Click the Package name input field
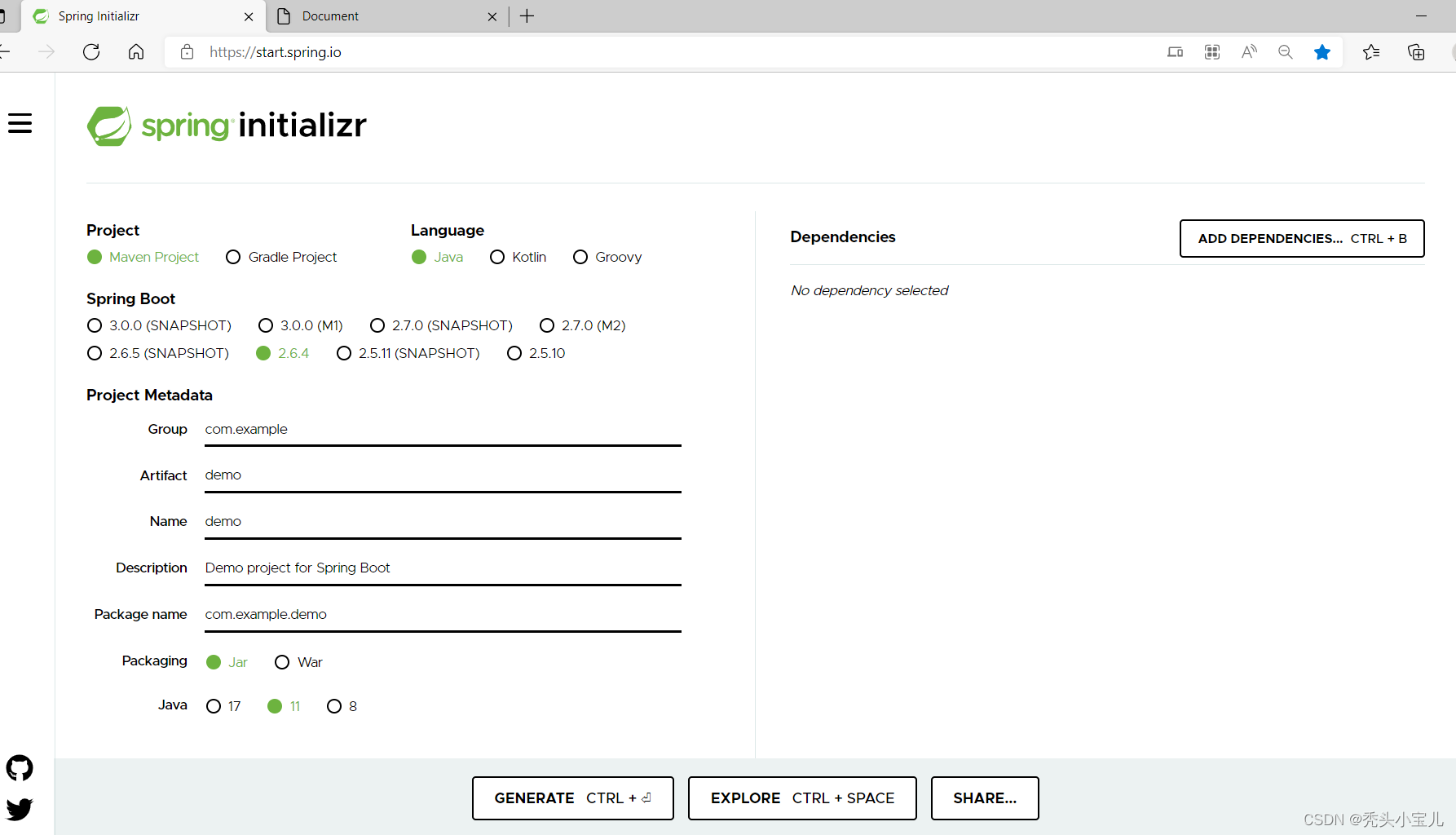The height and width of the screenshot is (835, 1456). [x=443, y=615]
